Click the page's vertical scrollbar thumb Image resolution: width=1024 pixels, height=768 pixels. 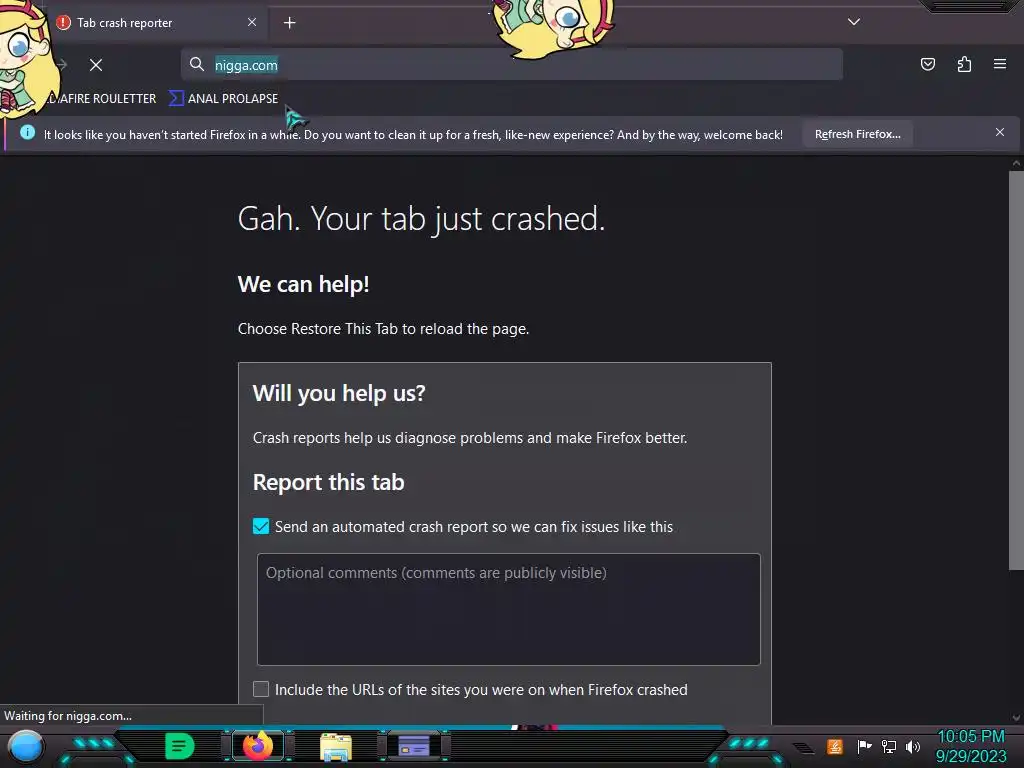click(x=1016, y=370)
